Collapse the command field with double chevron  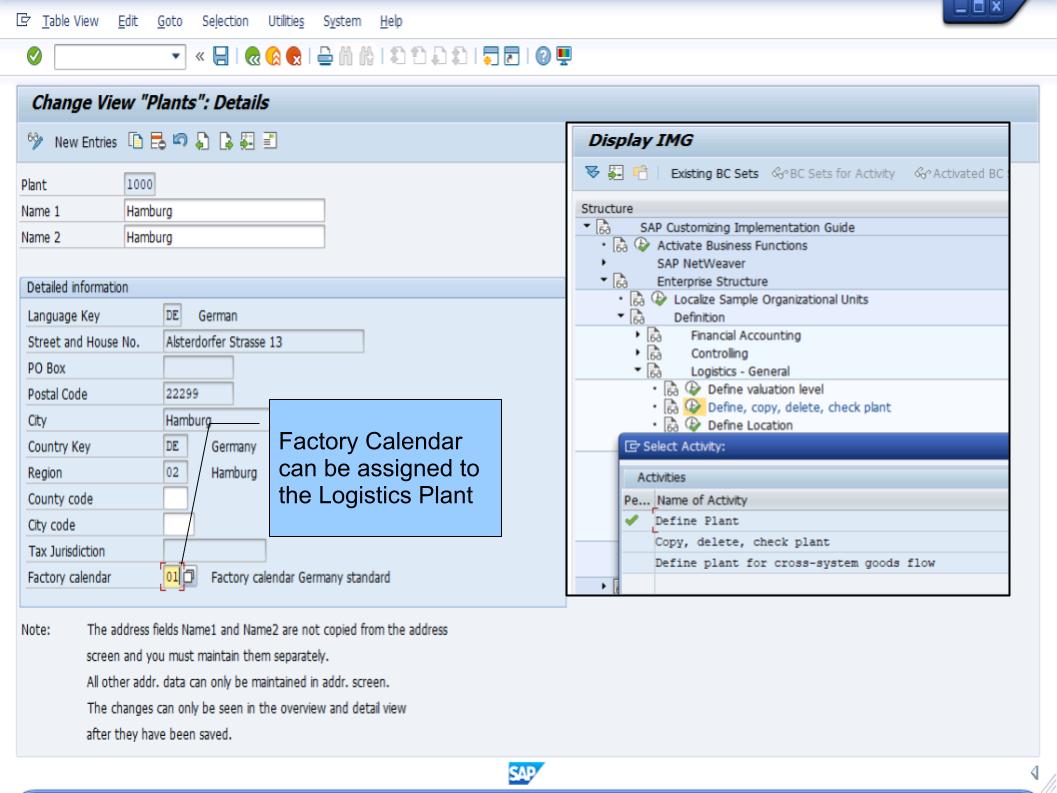(x=200, y=56)
